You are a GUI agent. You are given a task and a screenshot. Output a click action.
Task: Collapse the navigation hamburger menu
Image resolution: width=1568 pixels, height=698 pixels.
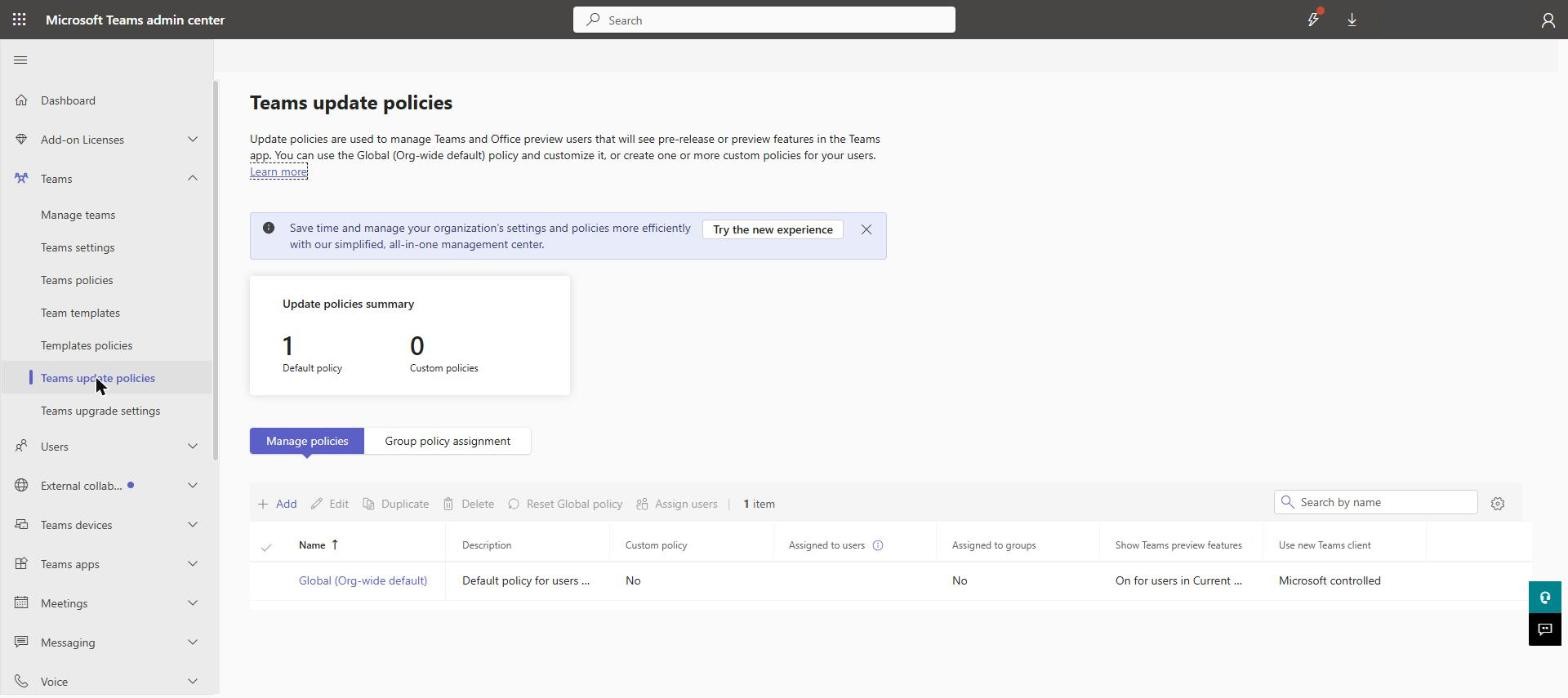pyautogui.click(x=20, y=60)
